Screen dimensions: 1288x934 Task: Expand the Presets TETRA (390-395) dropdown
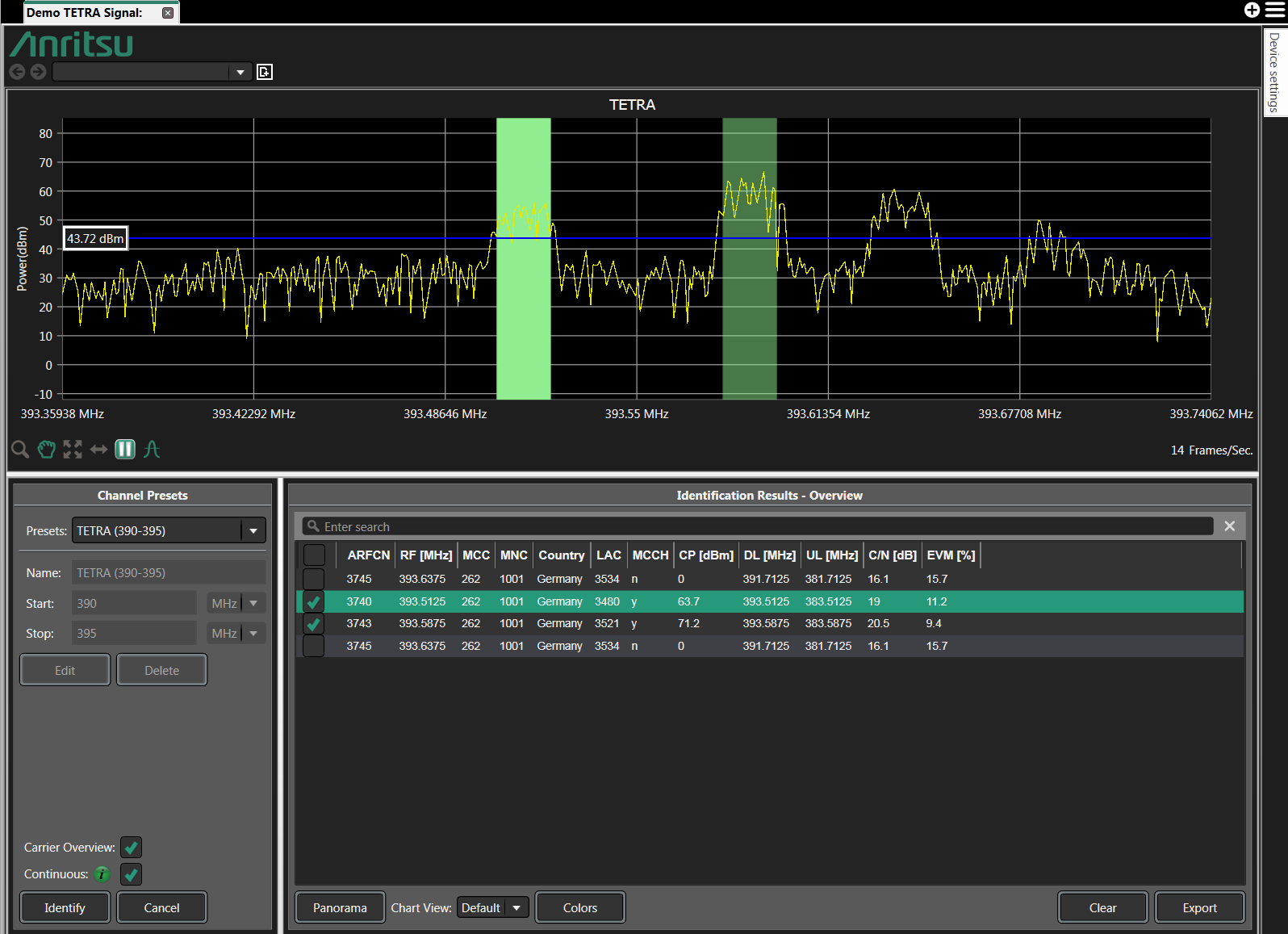253,531
